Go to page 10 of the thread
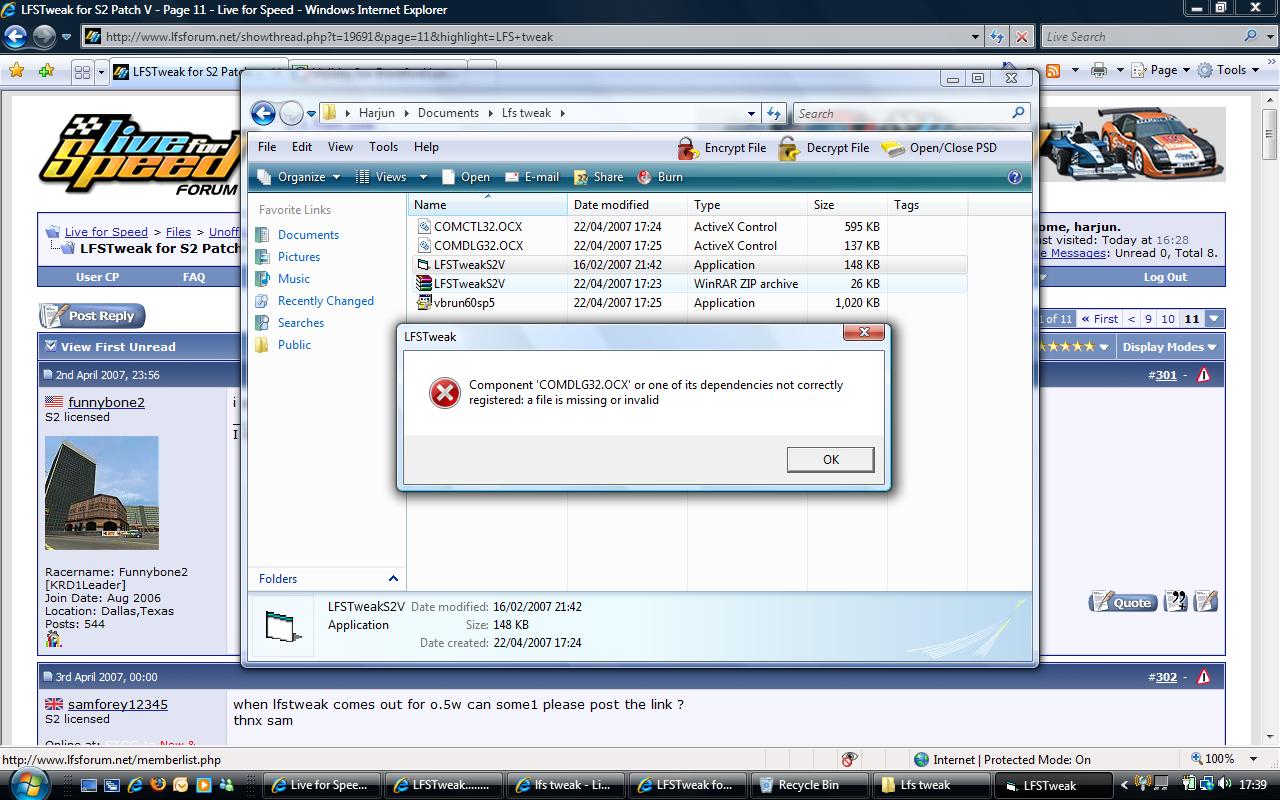Screen dimensions: 1280x800 [1168, 319]
